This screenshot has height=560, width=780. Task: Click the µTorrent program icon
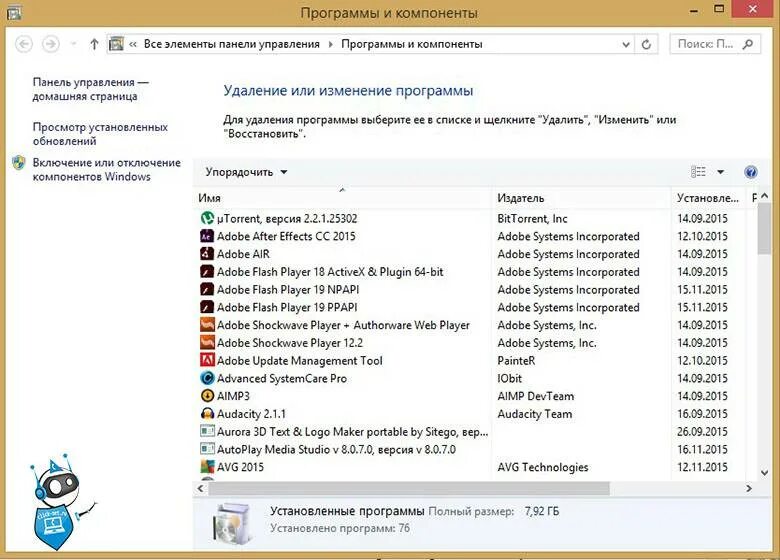pos(207,218)
